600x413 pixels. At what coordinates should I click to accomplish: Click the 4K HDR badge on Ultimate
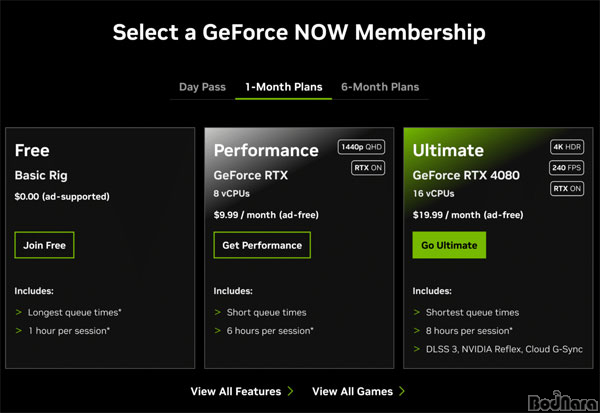point(567,147)
